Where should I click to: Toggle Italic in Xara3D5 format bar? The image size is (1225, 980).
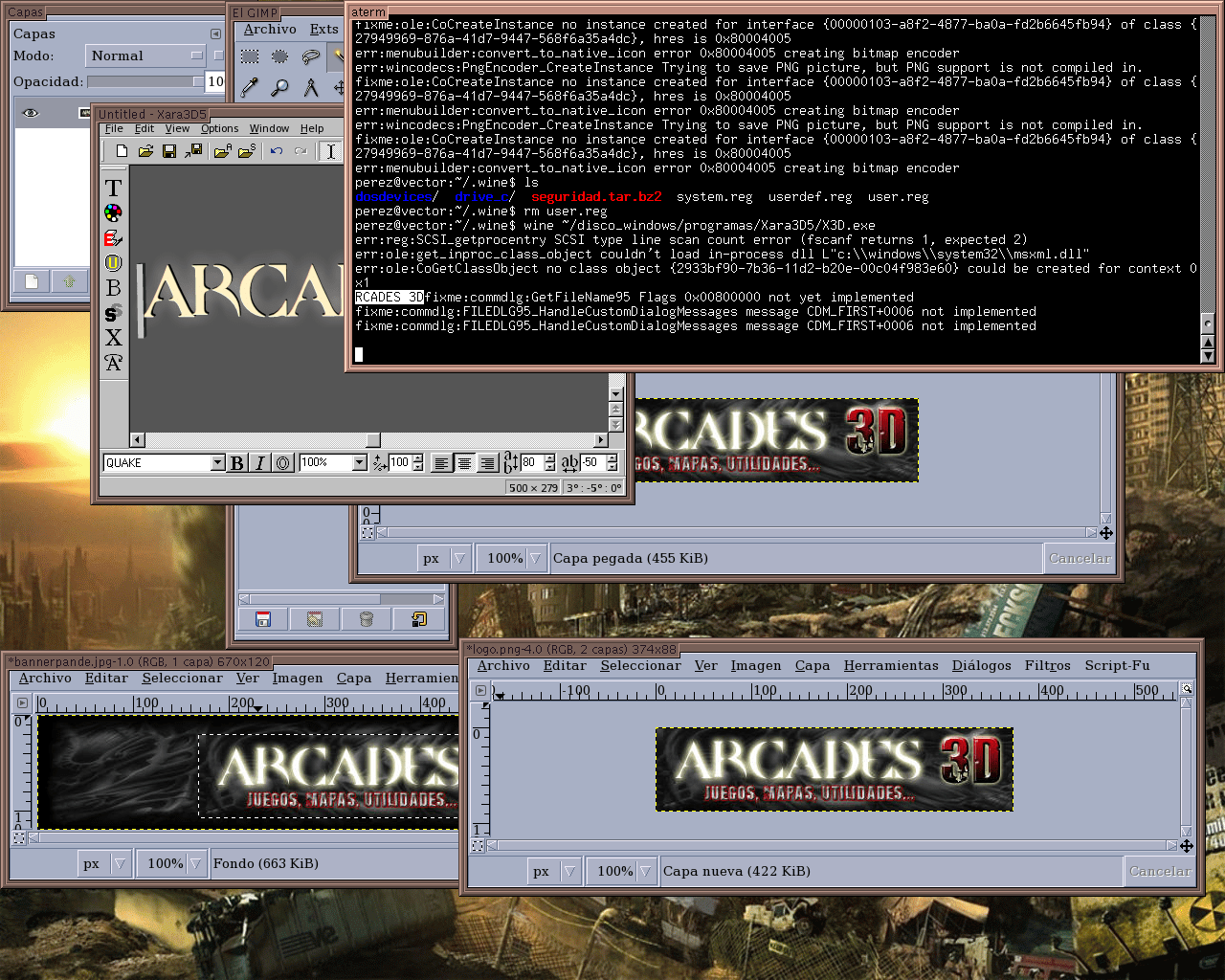point(260,463)
